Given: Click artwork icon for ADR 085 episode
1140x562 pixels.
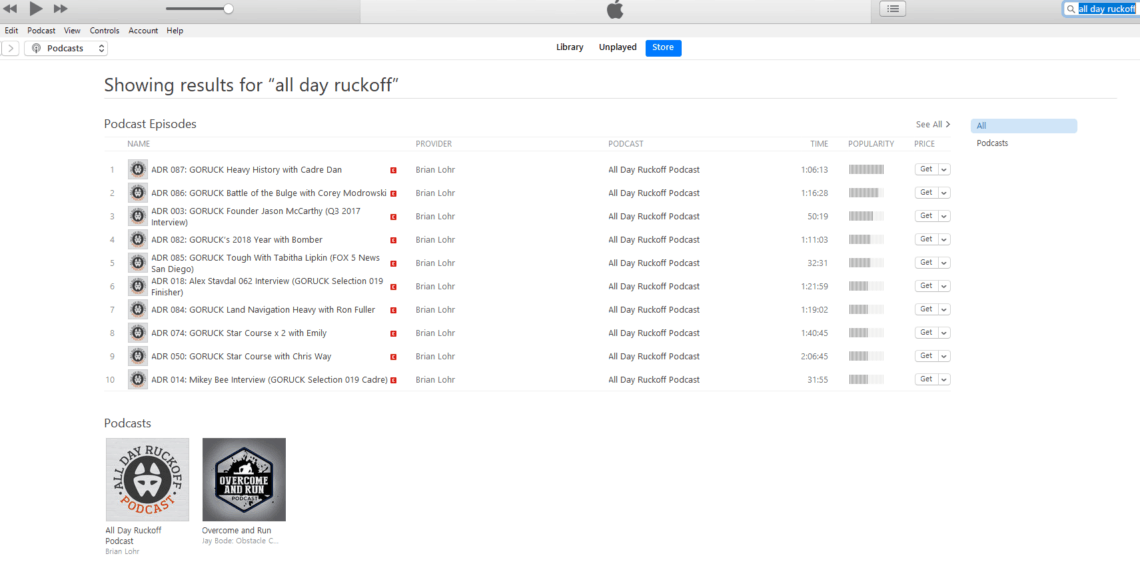Looking at the screenshot, I should [137, 262].
